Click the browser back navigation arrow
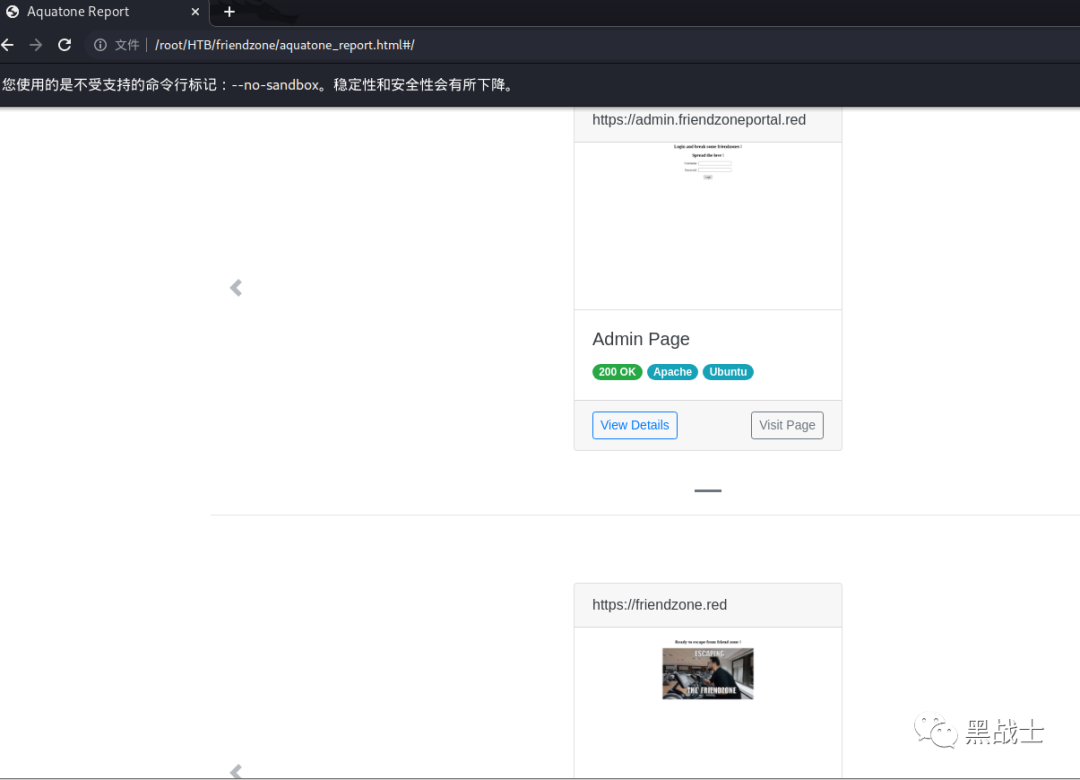Screen dimensions: 1080x780 click(x=8, y=45)
